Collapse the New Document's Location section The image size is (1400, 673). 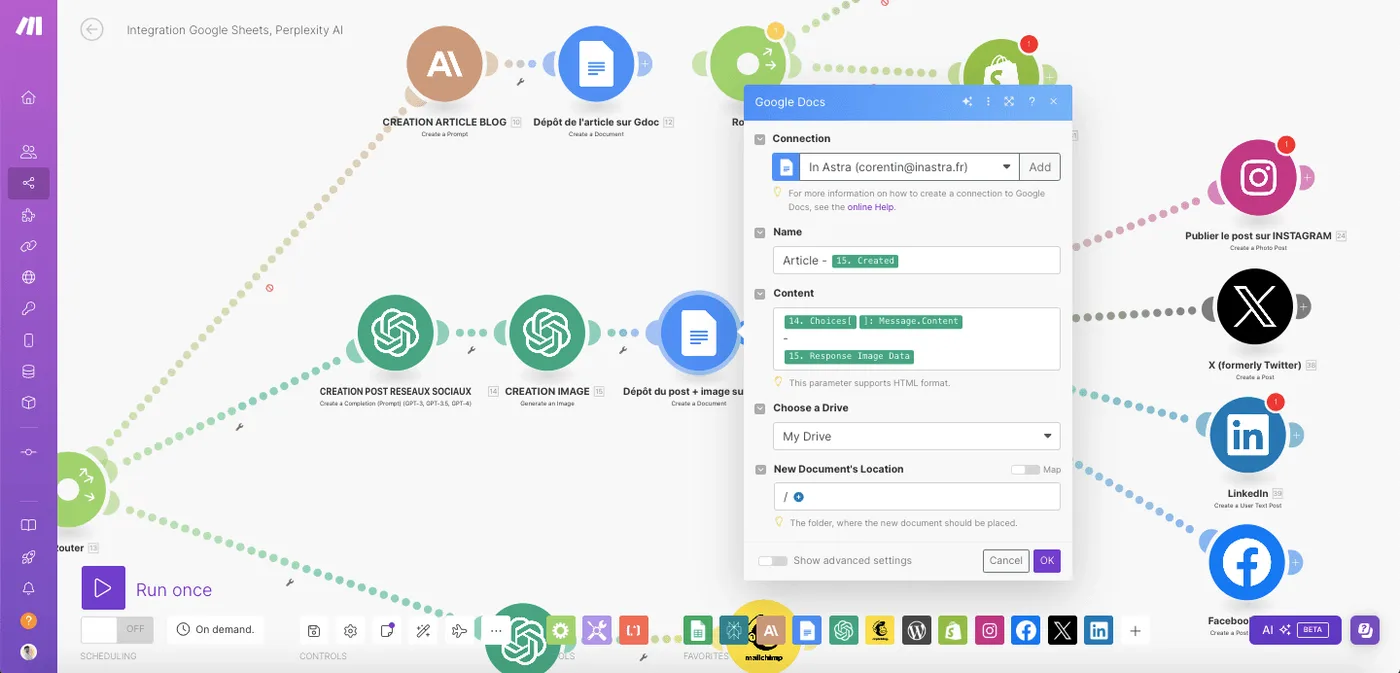coord(760,469)
